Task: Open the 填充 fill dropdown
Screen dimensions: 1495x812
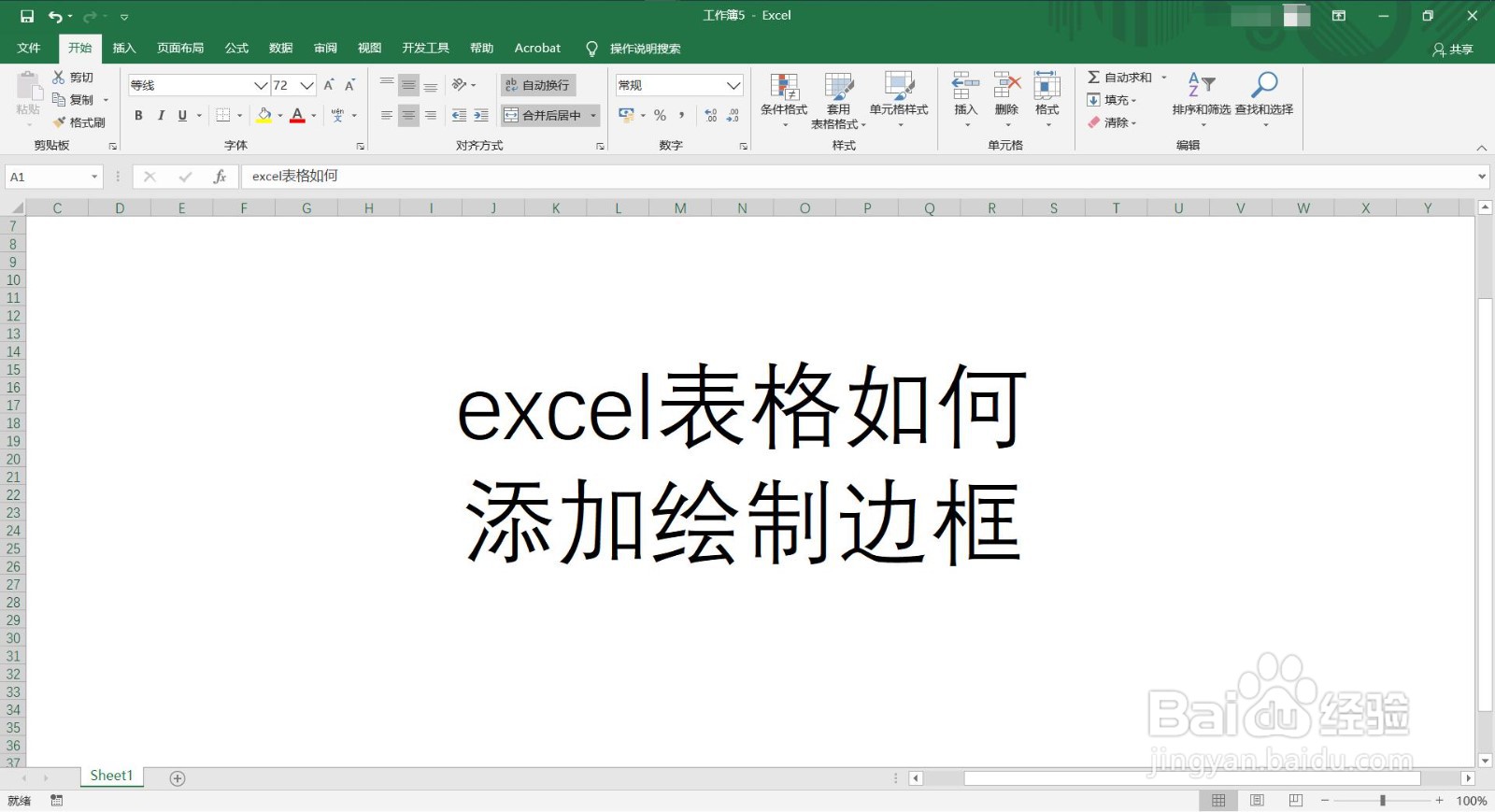Action: click(1112, 100)
